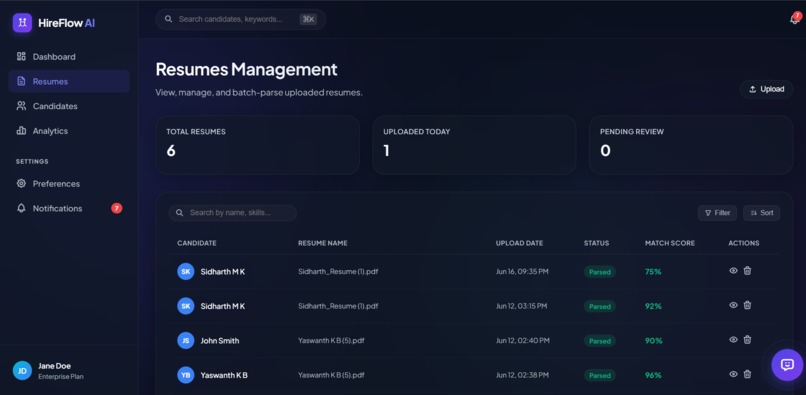Open Sidharth_Resume (1).pdf uploaded Jun 12
This screenshot has width=806, height=395.
(338, 306)
